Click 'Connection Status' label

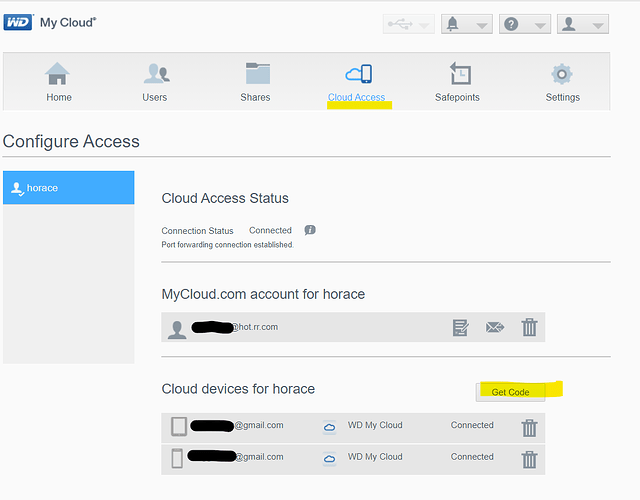197,231
